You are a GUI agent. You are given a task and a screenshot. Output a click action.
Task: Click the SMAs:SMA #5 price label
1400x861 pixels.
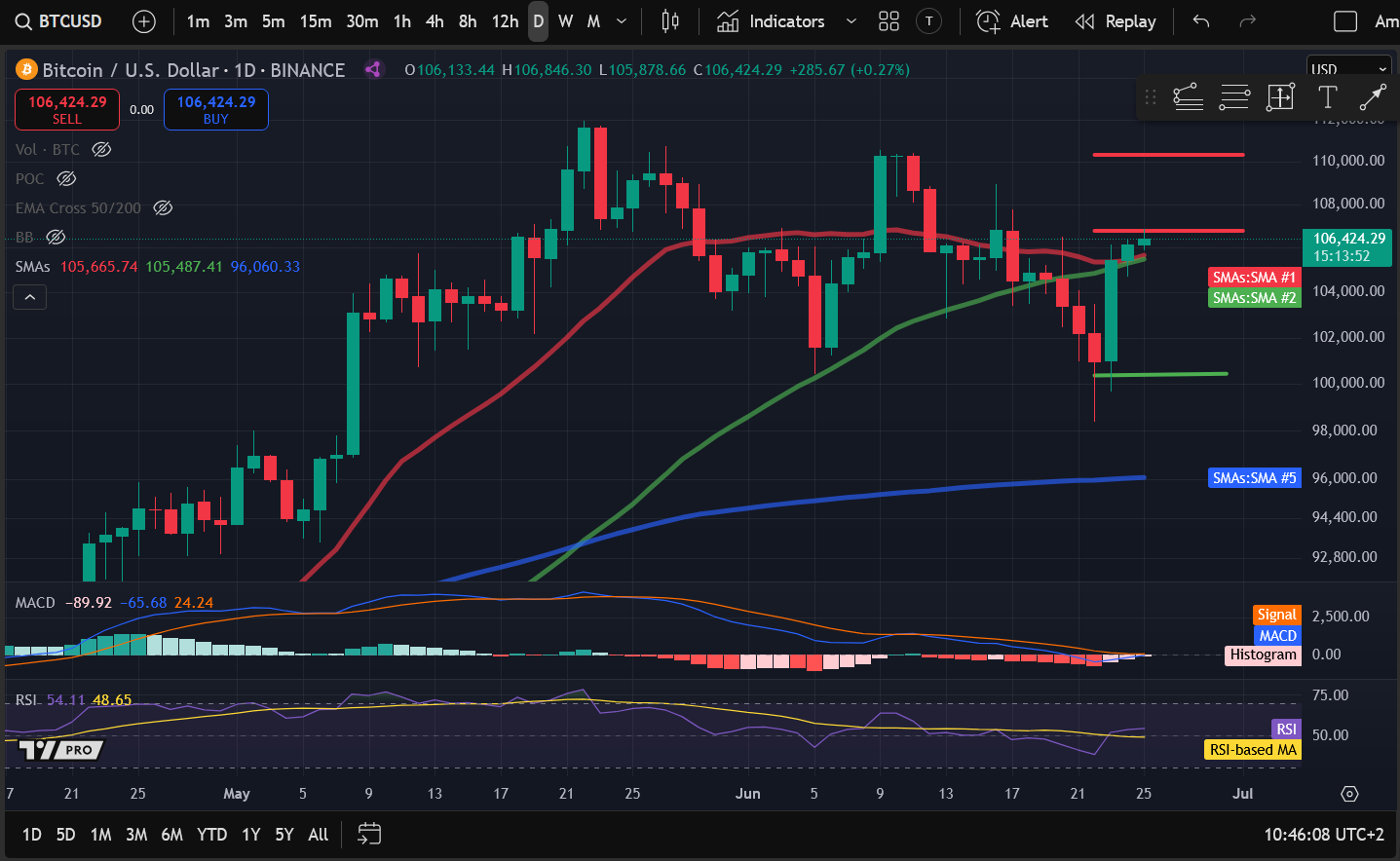[x=1254, y=478]
